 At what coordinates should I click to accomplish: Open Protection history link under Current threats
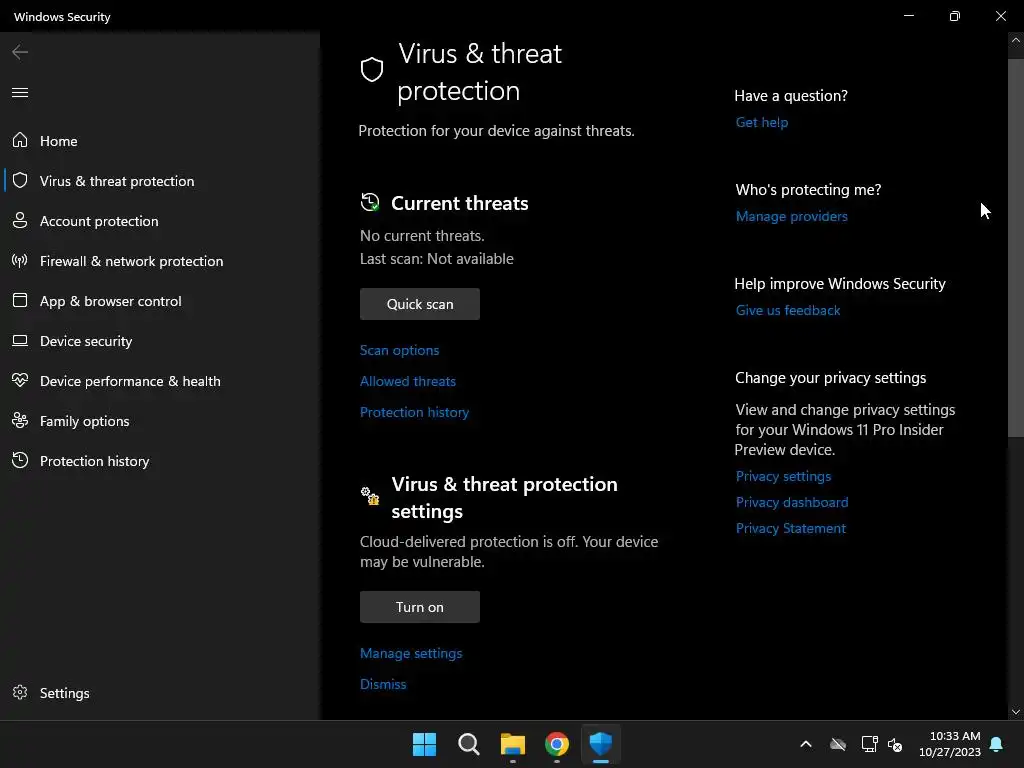[x=414, y=412]
